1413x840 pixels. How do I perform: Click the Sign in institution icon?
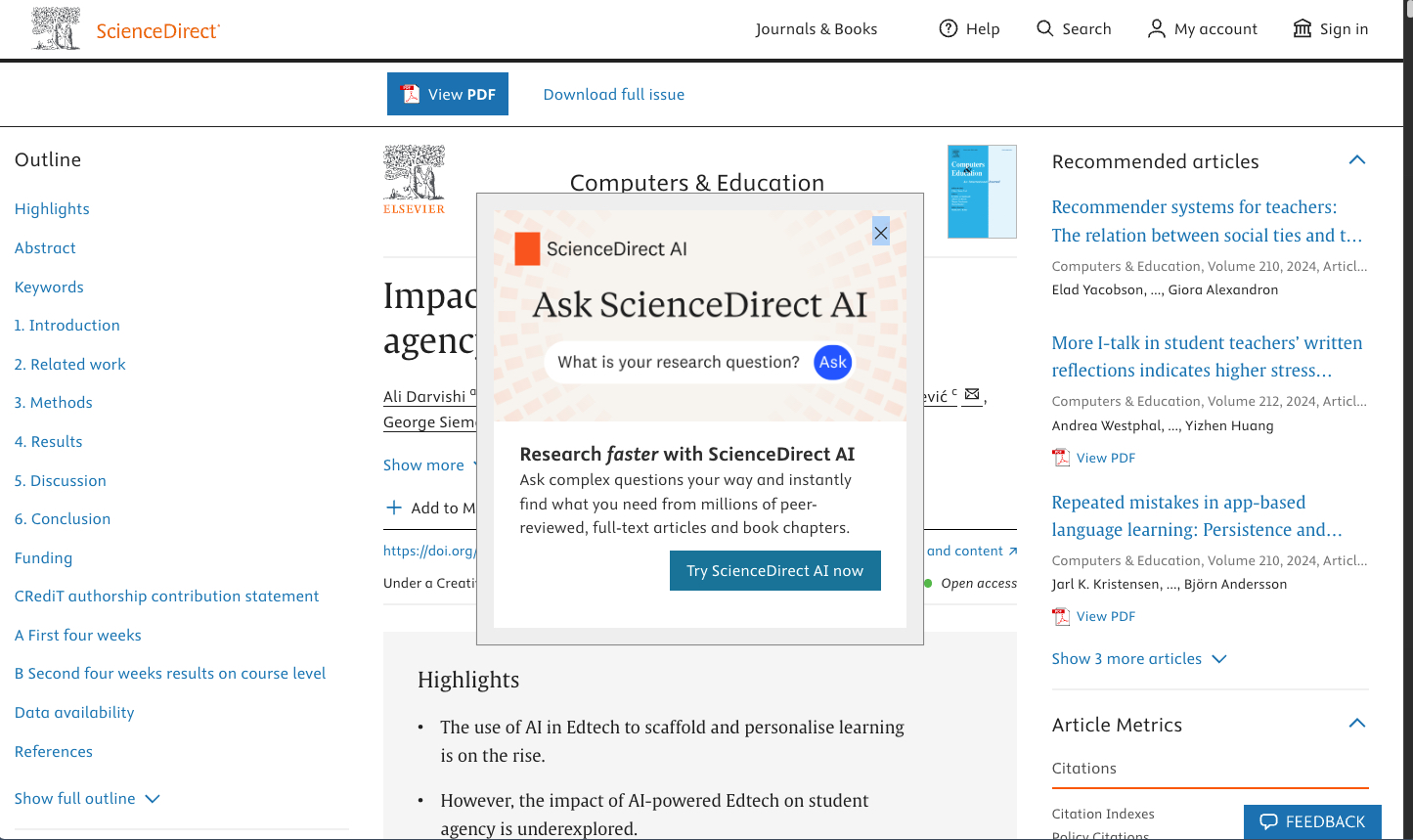[1302, 29]
